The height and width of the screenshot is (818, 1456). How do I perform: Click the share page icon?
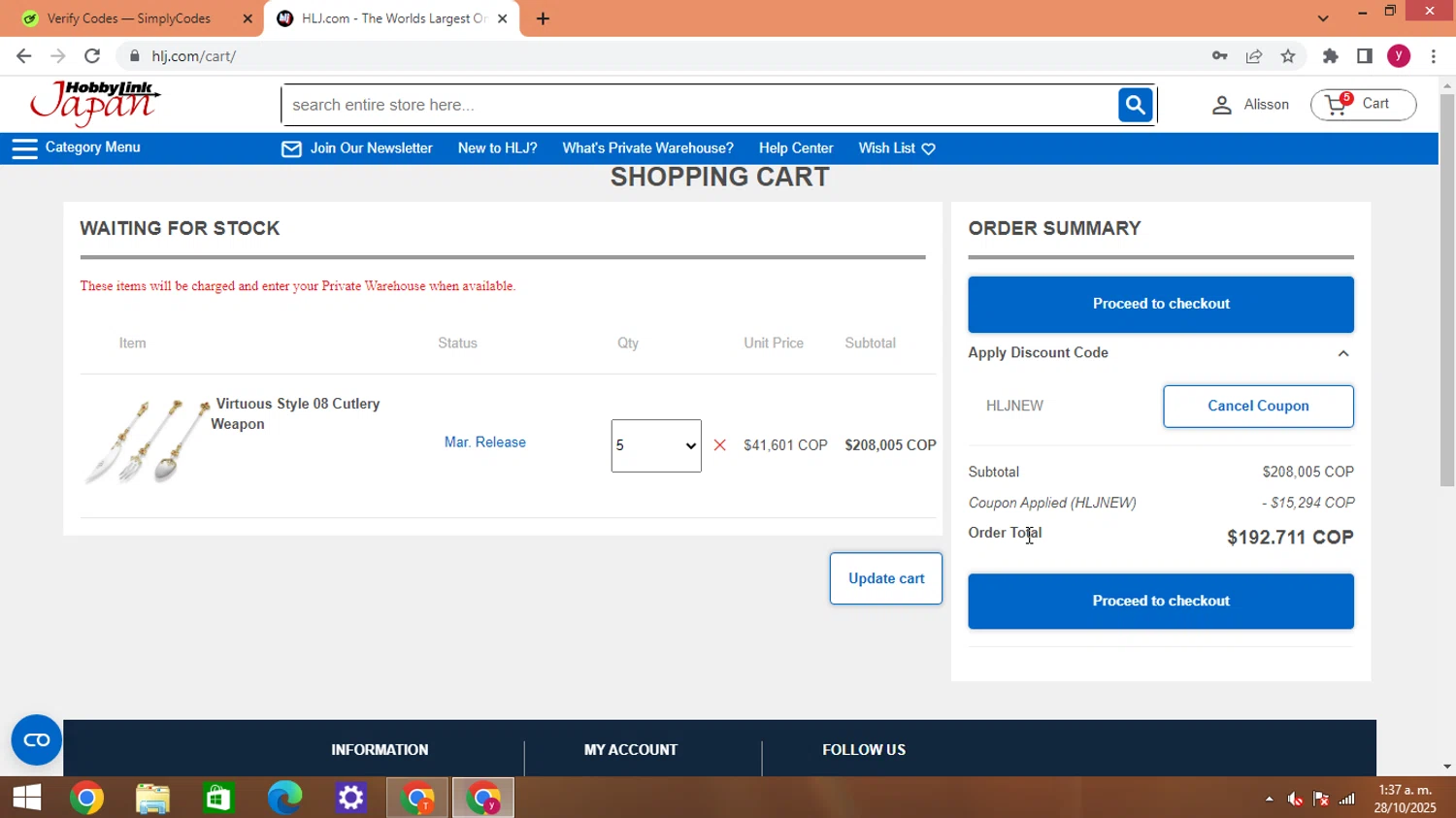click(1254, 56)
